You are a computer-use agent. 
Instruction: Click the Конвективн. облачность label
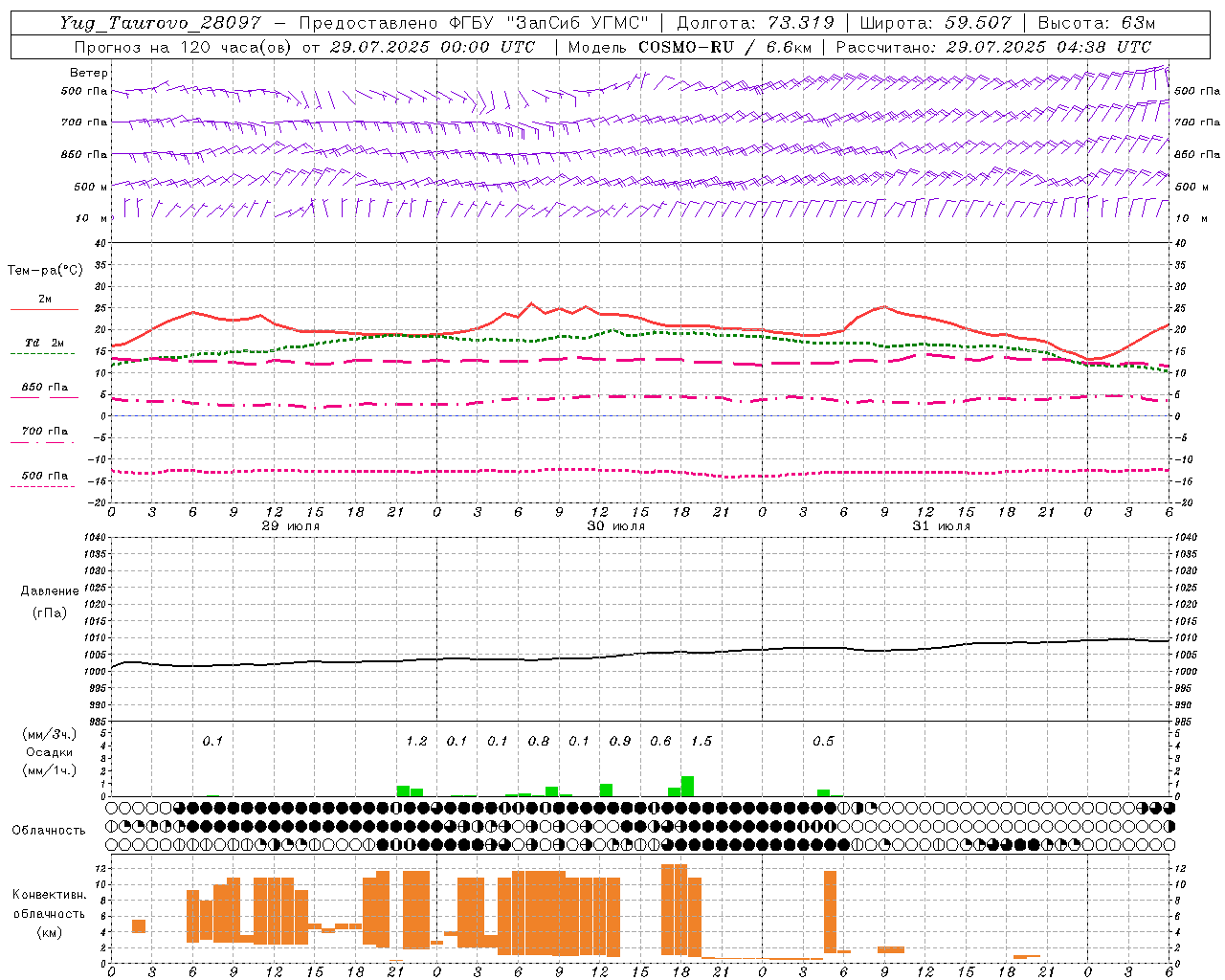point(49,904)
